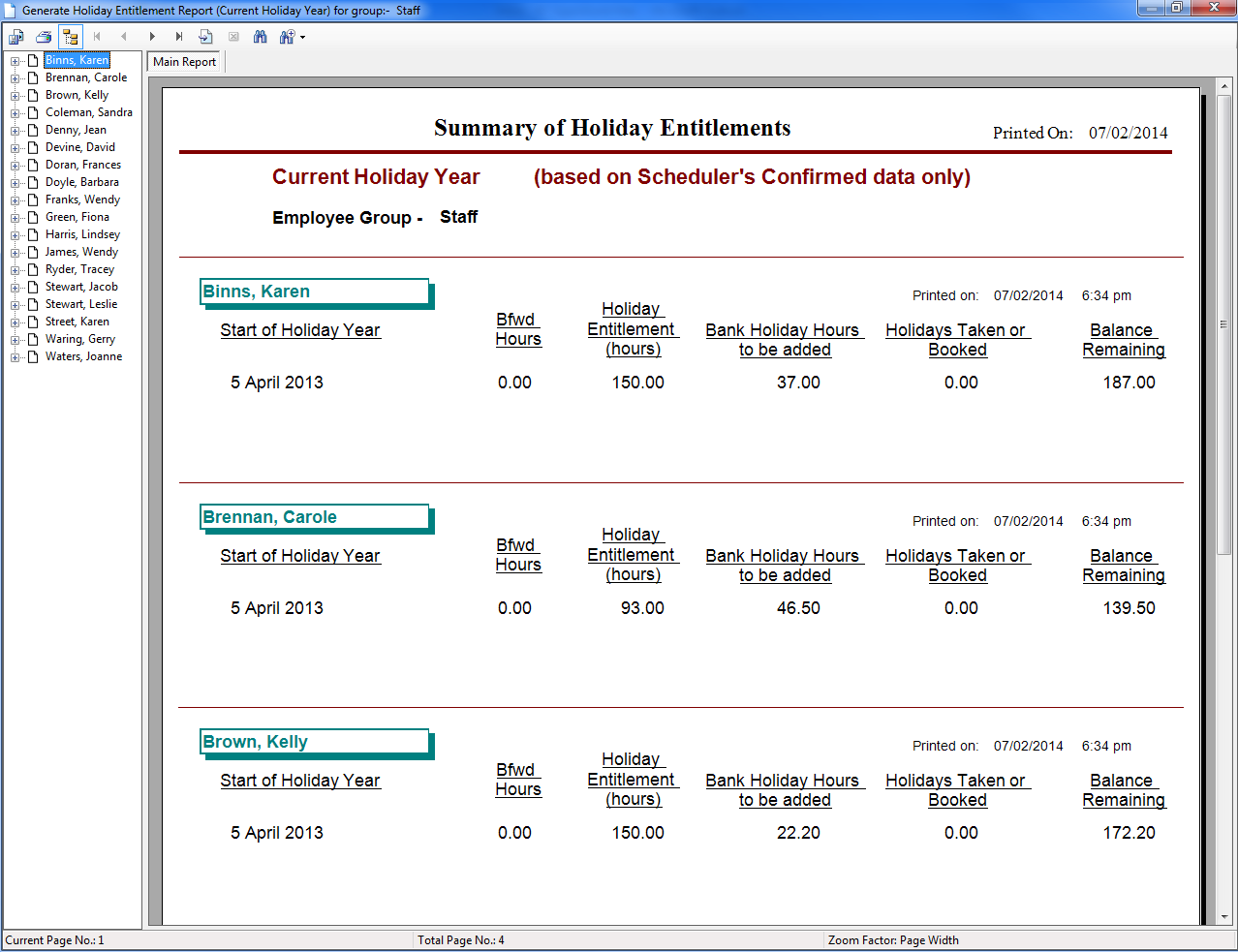Click the Total Page No. status entry
1238x952 pixels.
pyautogui.click(x=461, y=939)
